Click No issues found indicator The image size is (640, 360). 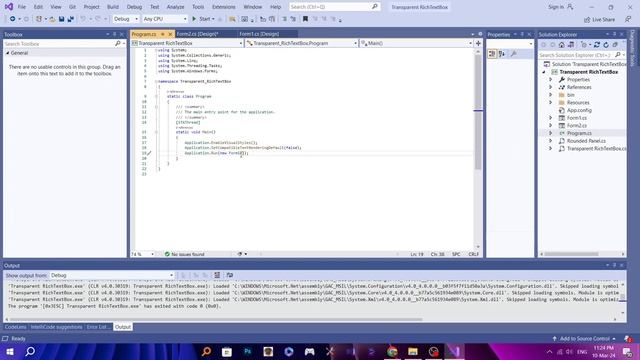pyautogui.click(x=184, y=254)
